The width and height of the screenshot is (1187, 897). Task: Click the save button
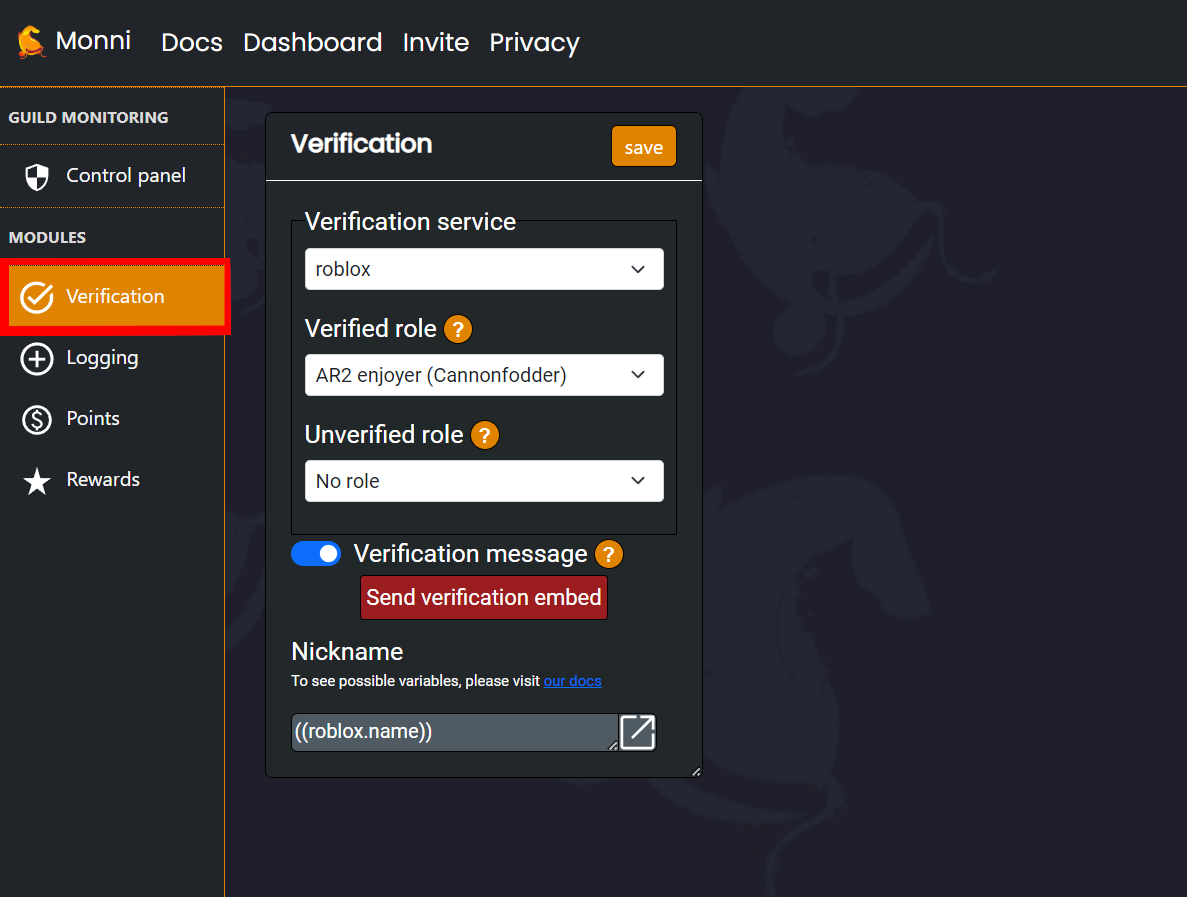click(643, 146)
